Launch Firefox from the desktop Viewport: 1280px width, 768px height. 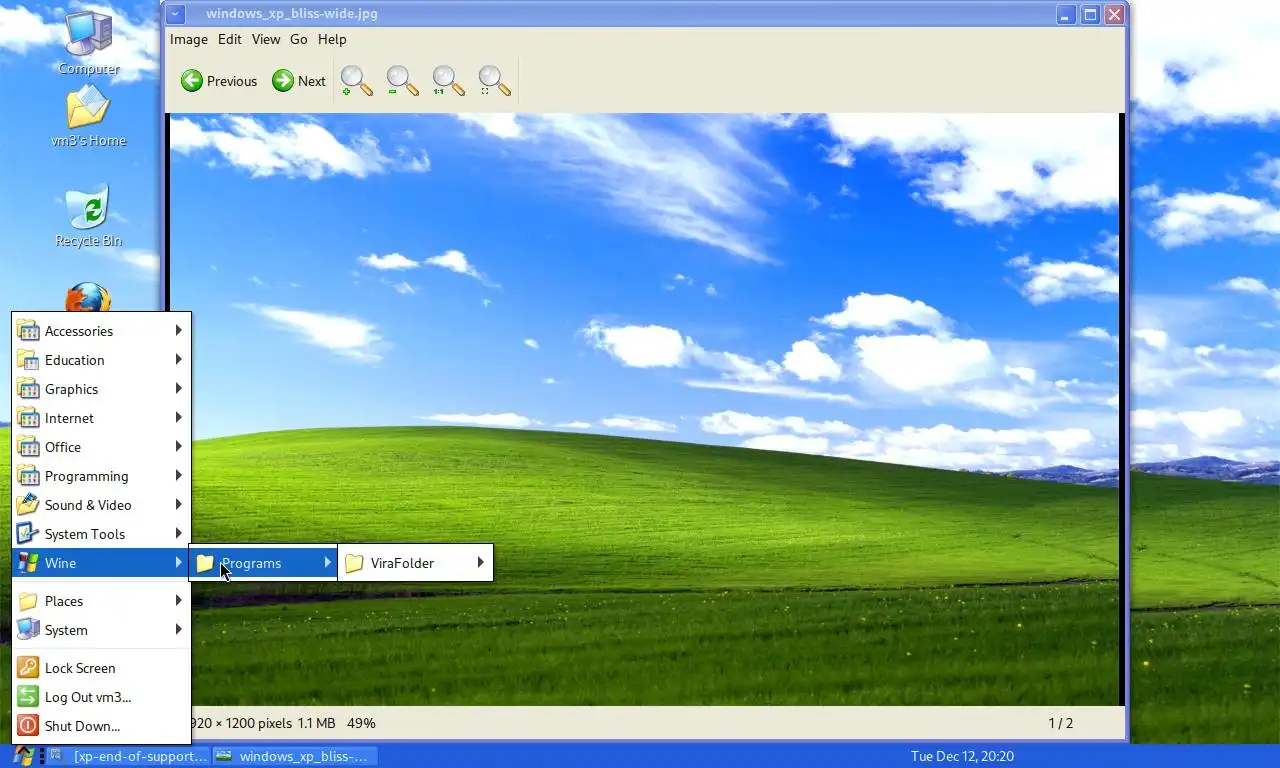[88, 298]
